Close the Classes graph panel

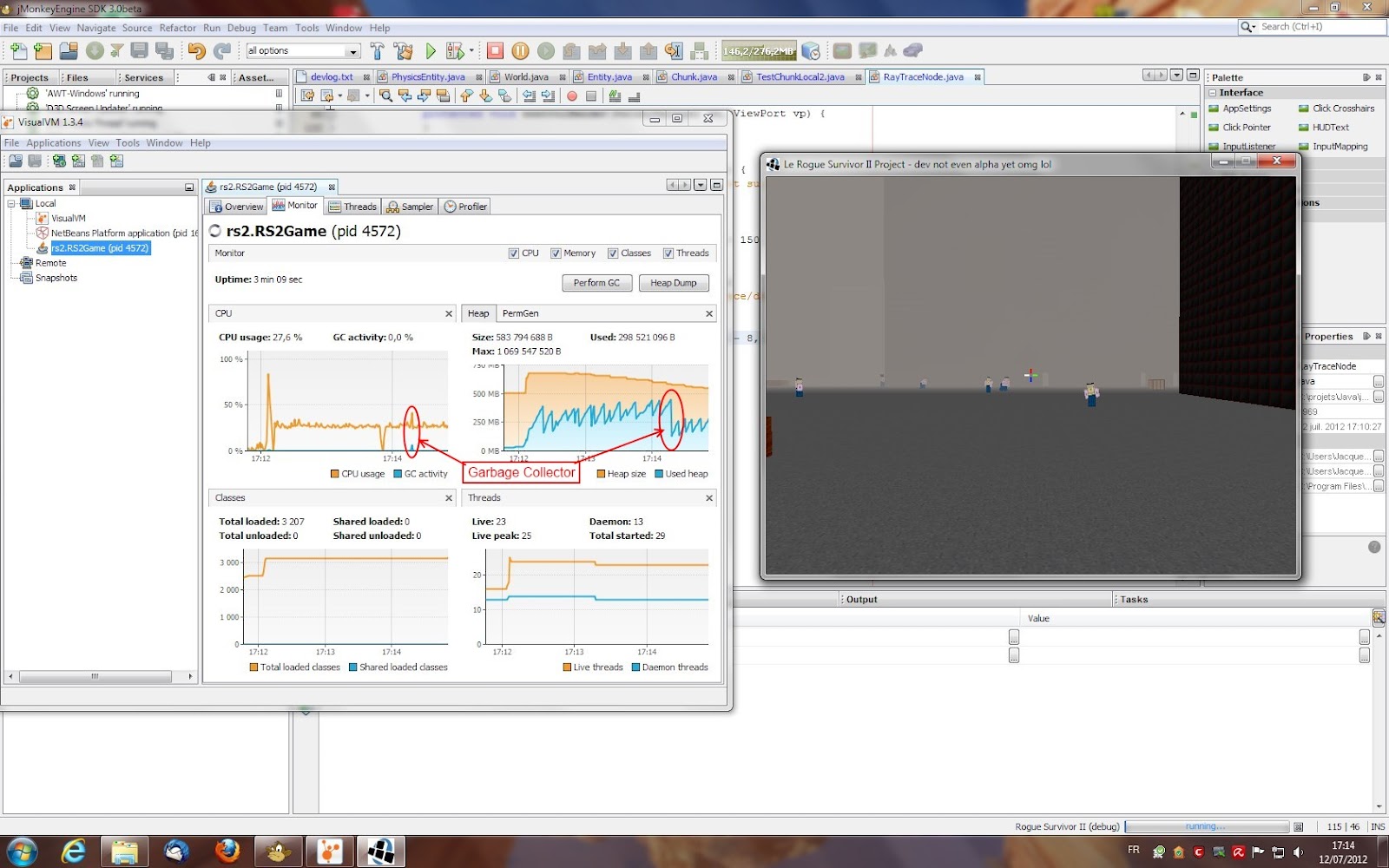449,498
